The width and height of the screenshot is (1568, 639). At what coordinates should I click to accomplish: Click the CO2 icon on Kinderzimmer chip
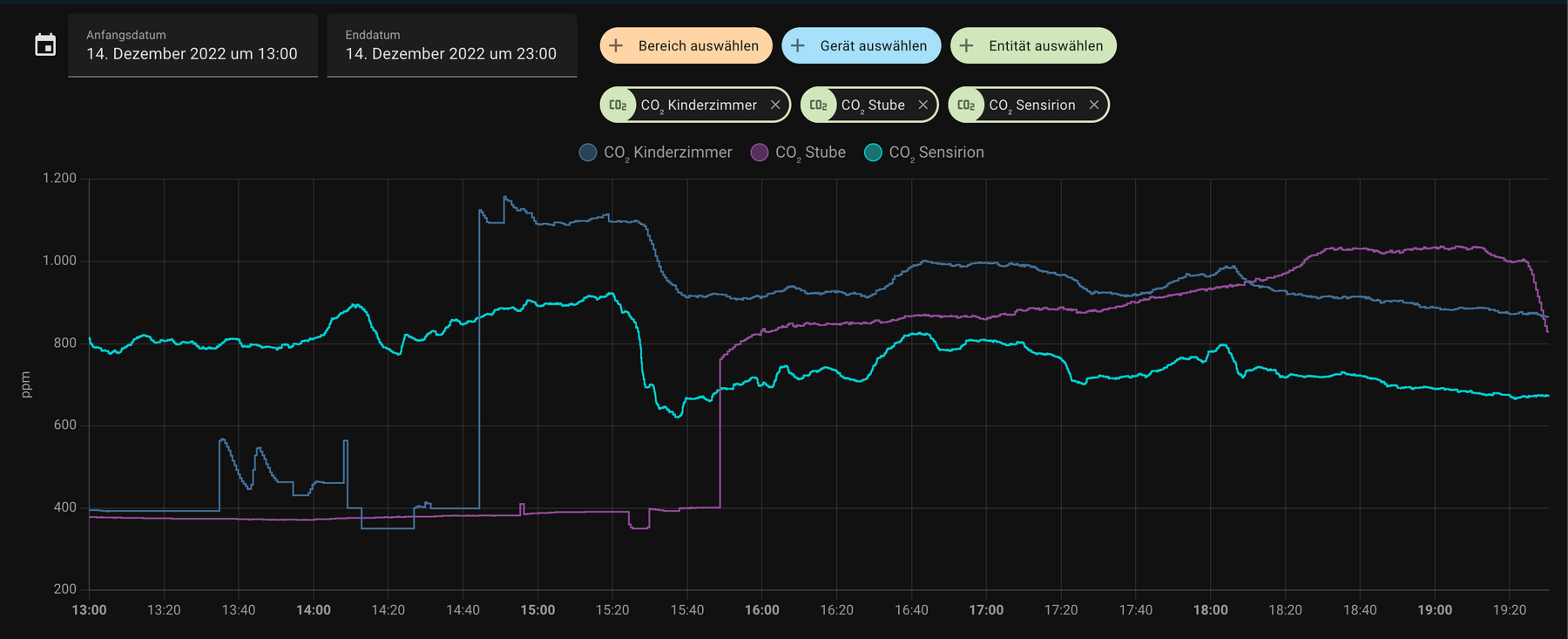pyautogui.click(x=618, y=105)
